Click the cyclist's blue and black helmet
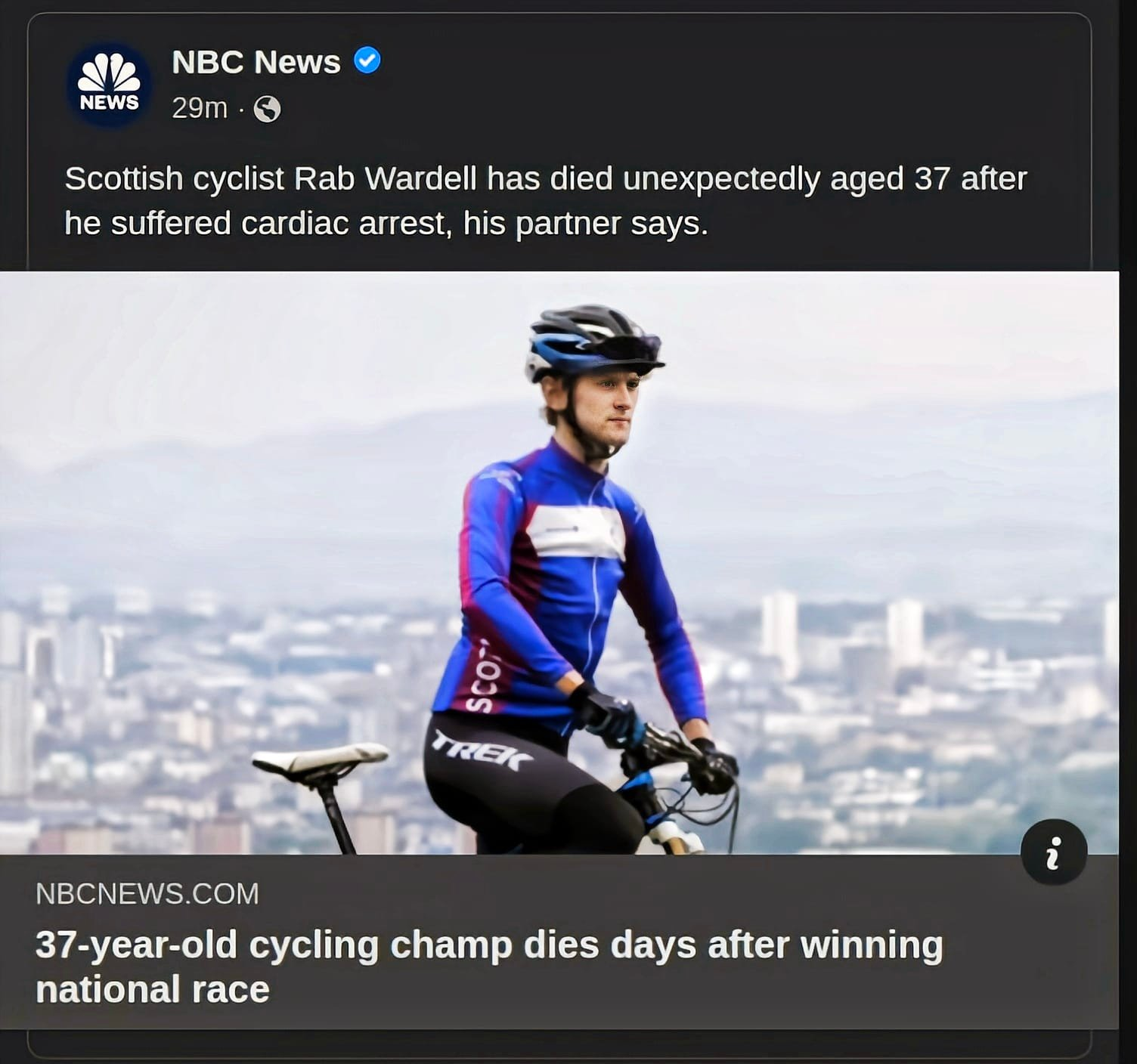 click(592, 341)
